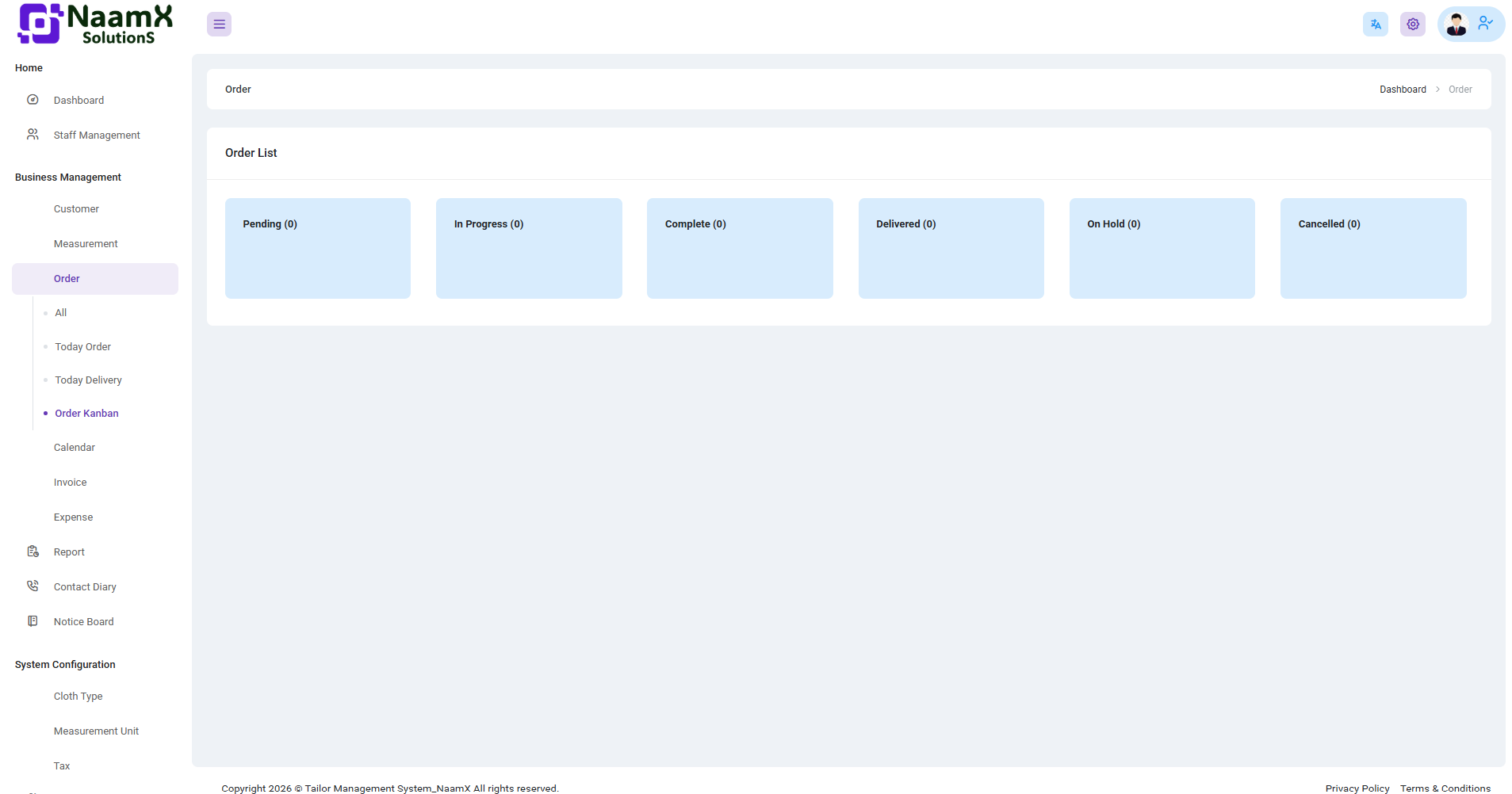Open Measurement menu item
This screenshot has width=1512, height=794.
(x=95, y=244)
